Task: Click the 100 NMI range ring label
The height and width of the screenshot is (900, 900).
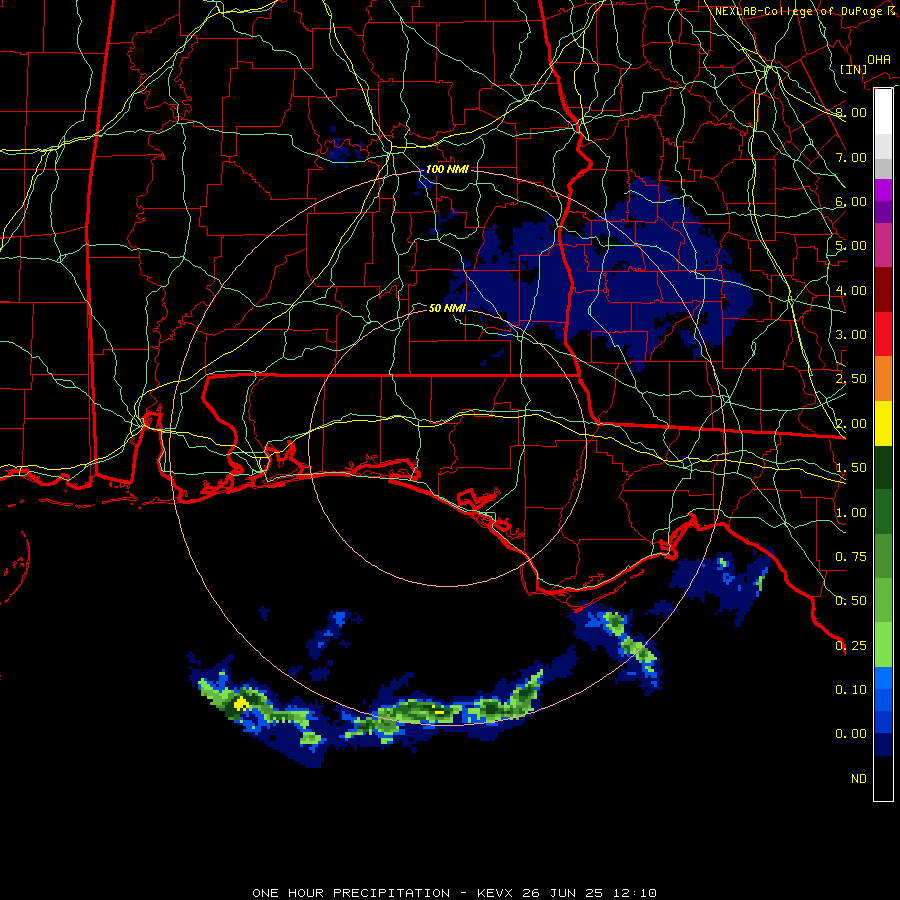Action: pyautogui.click(x=447, y=169)
